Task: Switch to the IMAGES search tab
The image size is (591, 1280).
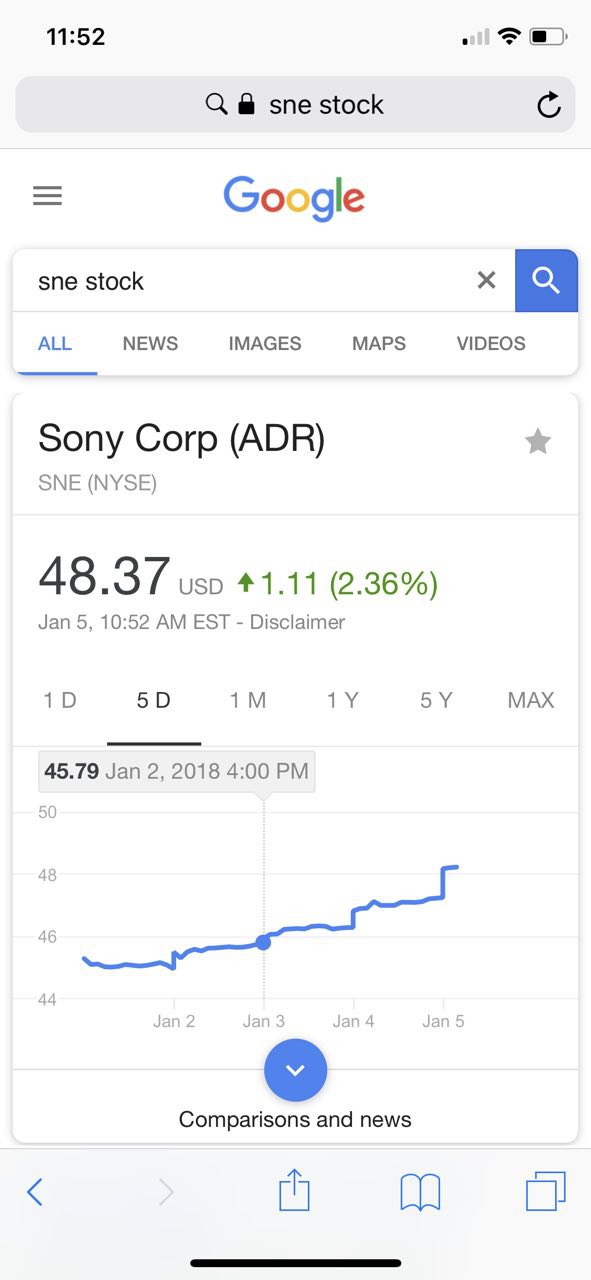Action: tap(265, 343)
